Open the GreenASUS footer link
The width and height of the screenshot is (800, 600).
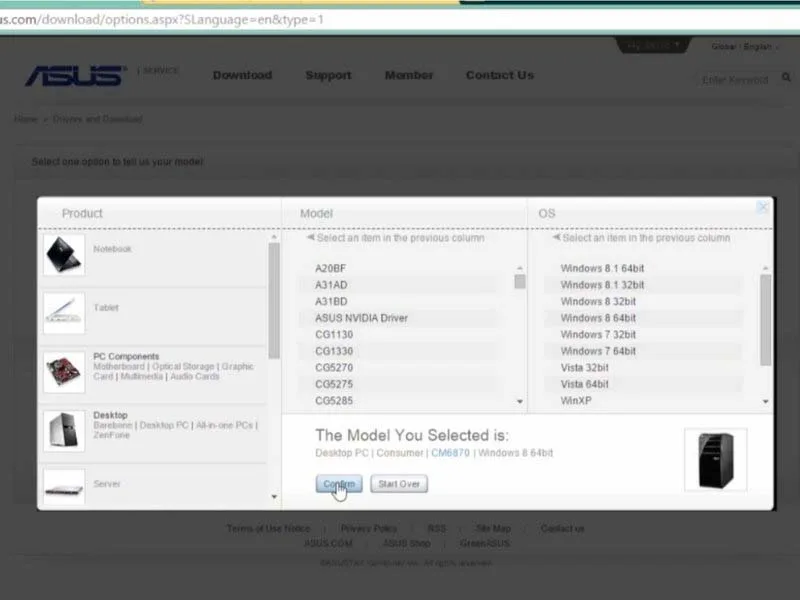tap(485, 543)
